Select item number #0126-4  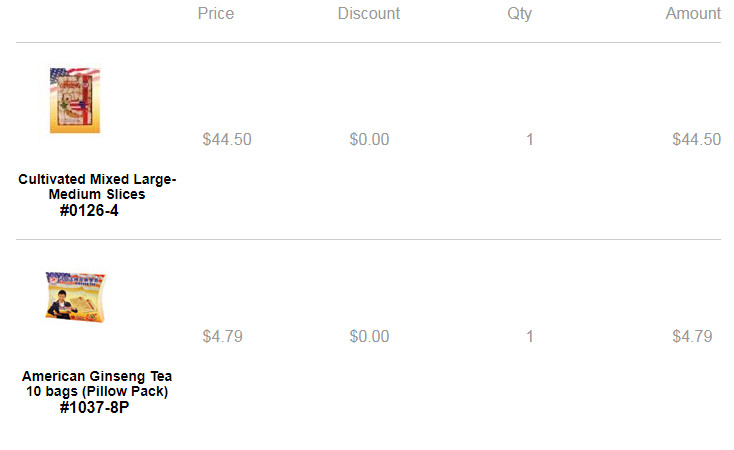[89, 211]
